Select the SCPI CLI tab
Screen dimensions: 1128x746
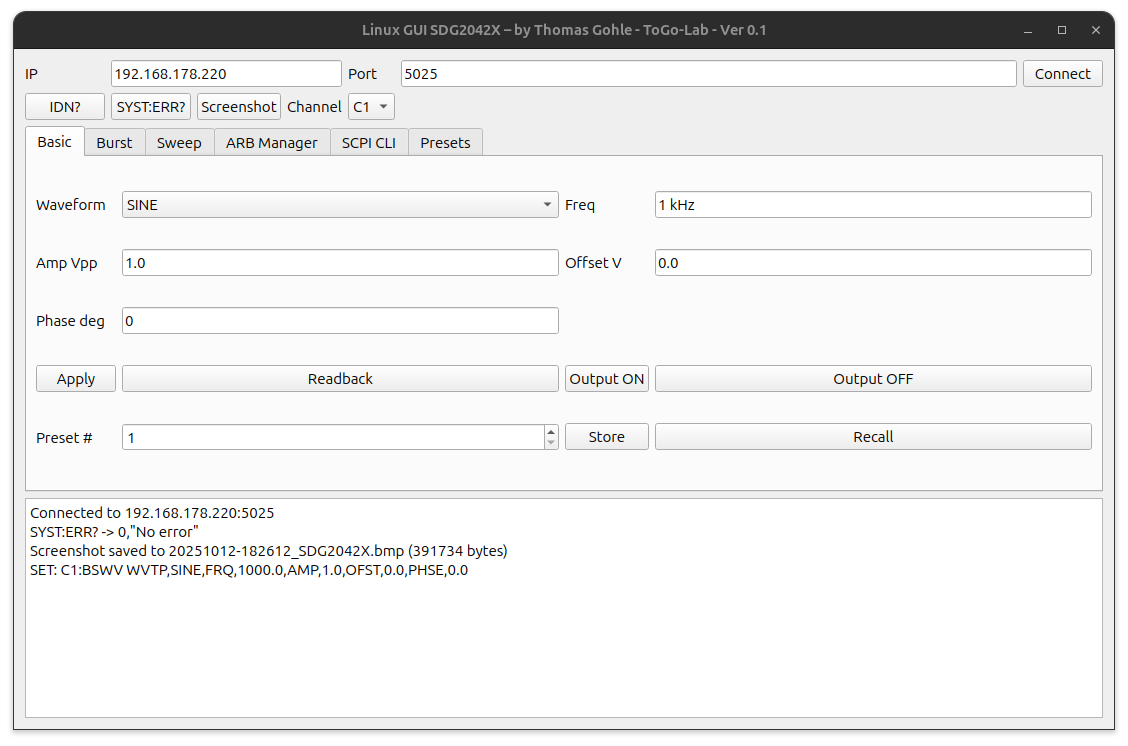[x=368, y=143]
